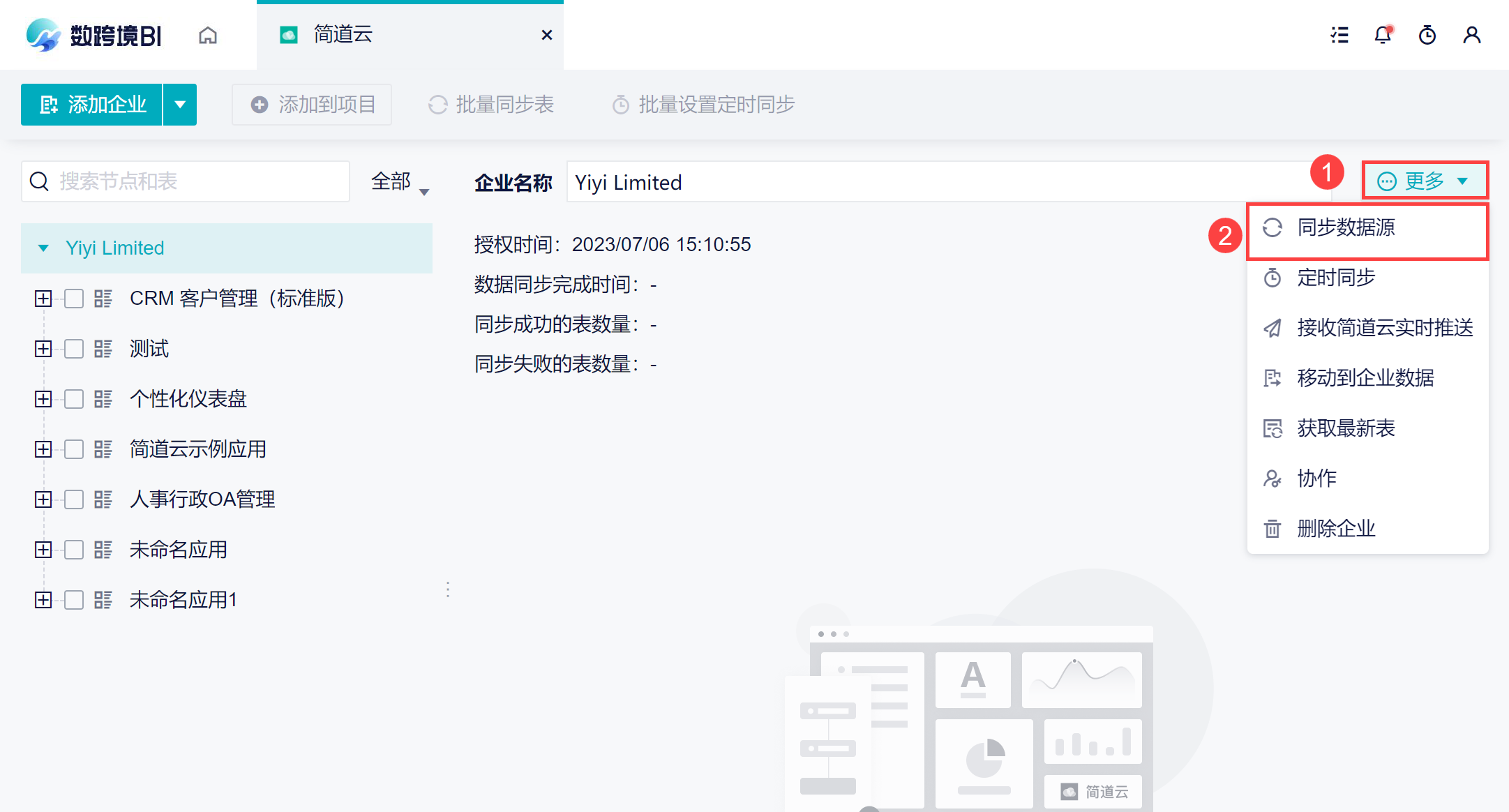Click the panel resize divider handle

[448, 590]
